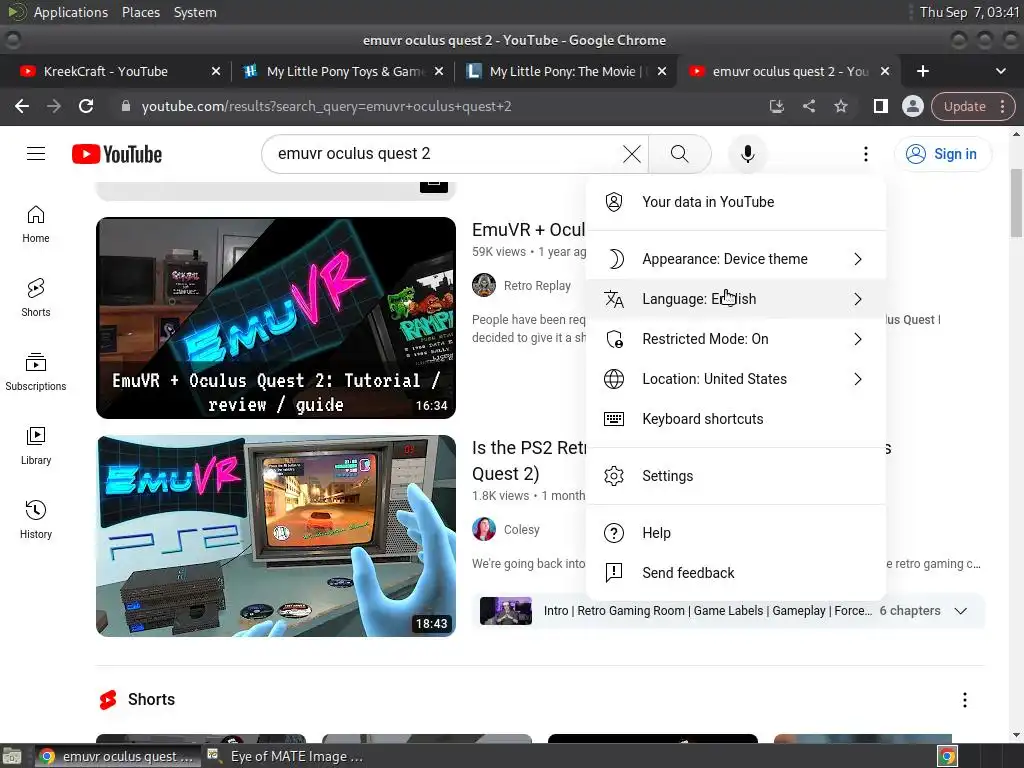
Task: Open a new browser tab
Action: (923, 71)
